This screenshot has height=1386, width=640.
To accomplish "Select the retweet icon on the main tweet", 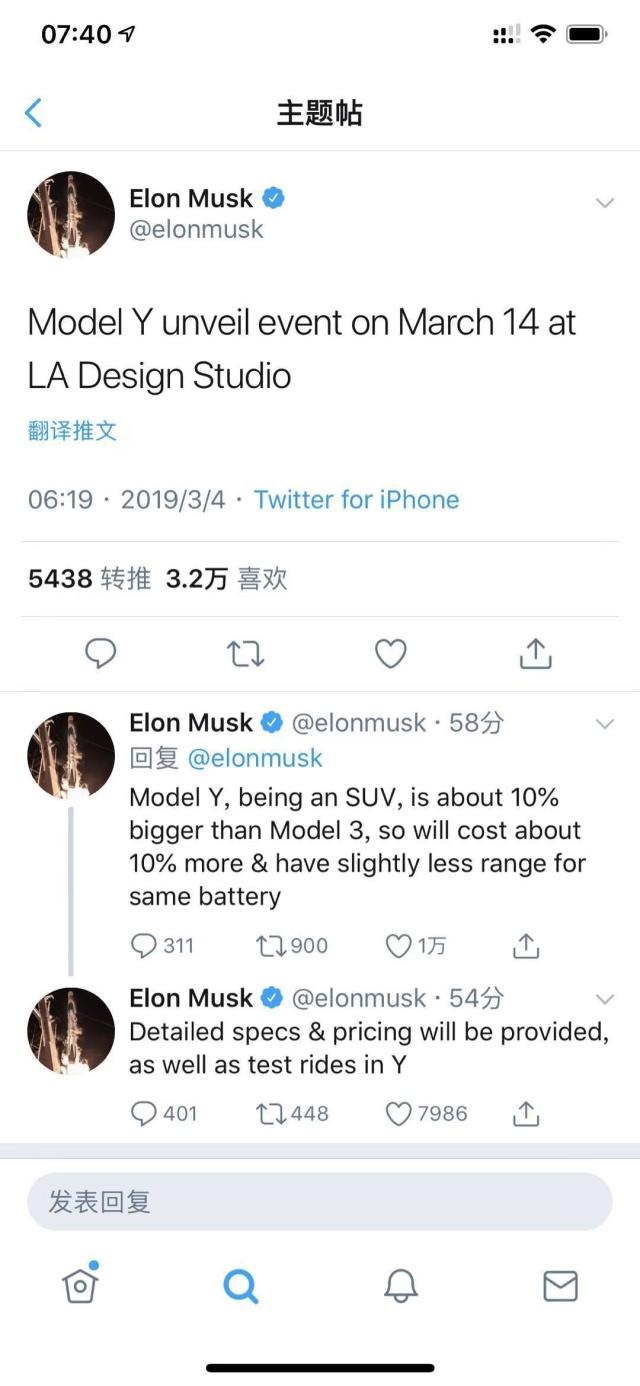I will [x=244, y=654].
